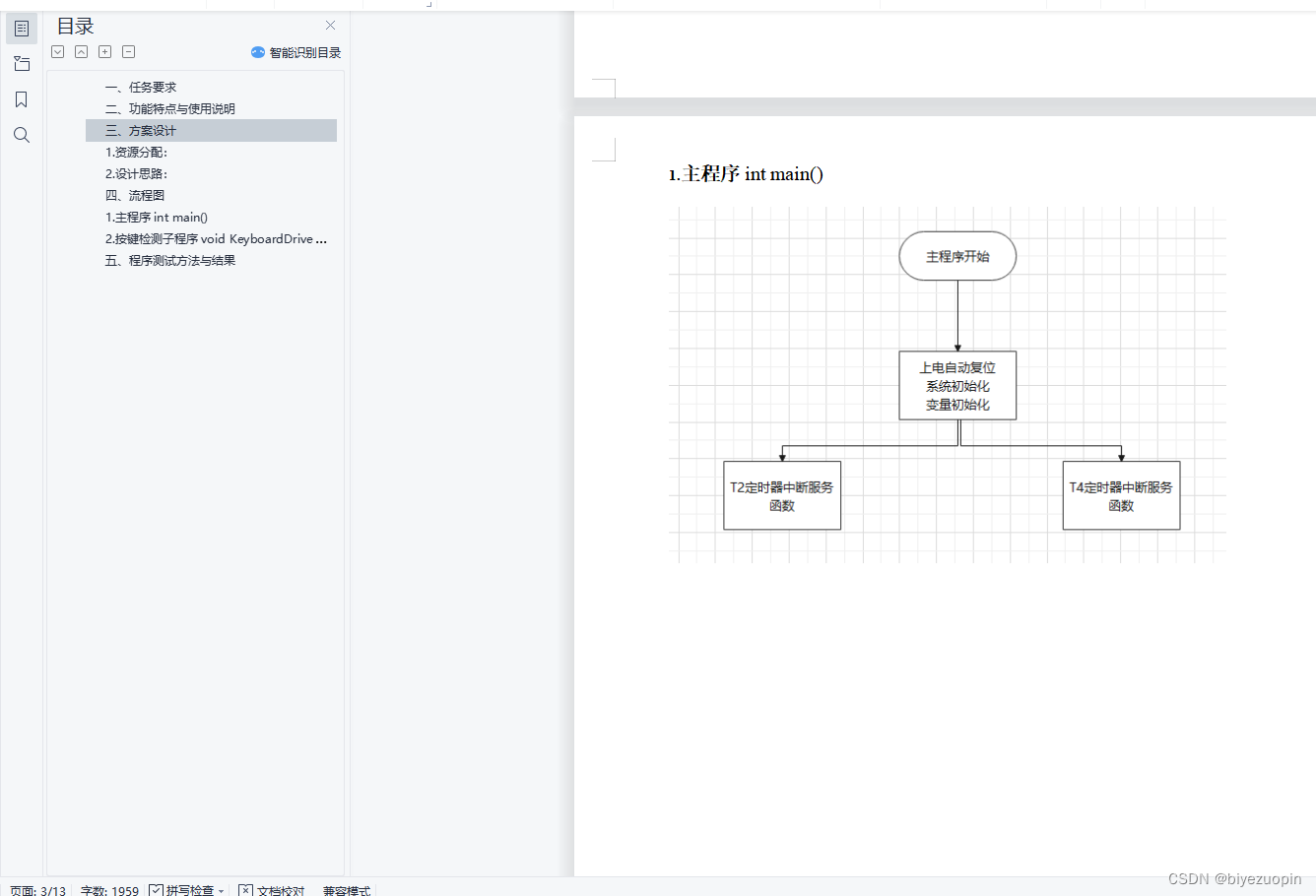This screenshot has width=1316, height=896.
Task: Close the 目录 navigation pane
Action: tap(330, 26)
